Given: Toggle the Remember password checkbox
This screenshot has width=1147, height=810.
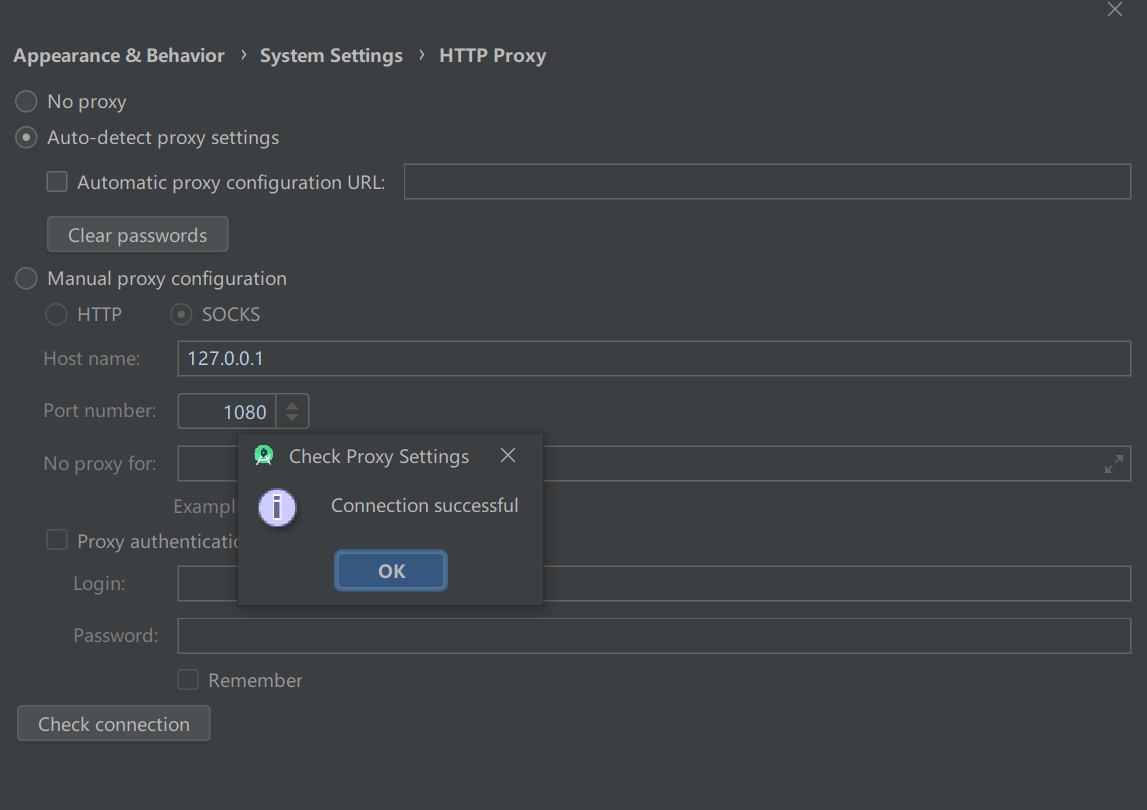Looking at the screenshot, I should (188, 680).
